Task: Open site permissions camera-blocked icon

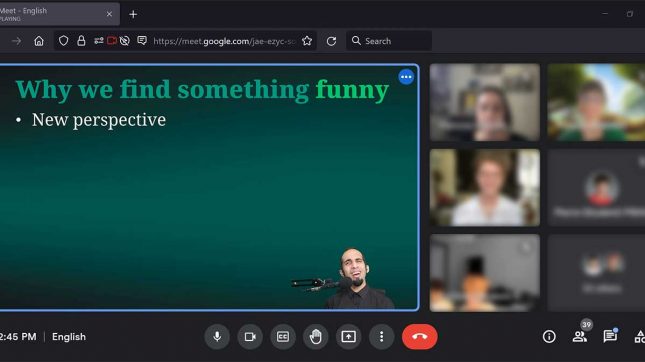Action: coord(111,41)
